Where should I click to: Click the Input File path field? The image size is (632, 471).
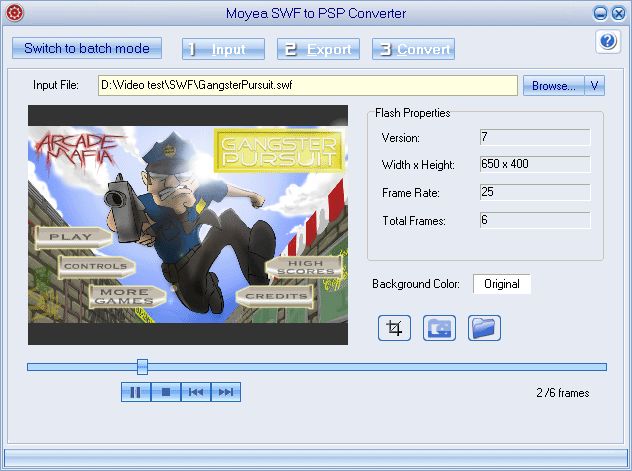click(308, 85)
